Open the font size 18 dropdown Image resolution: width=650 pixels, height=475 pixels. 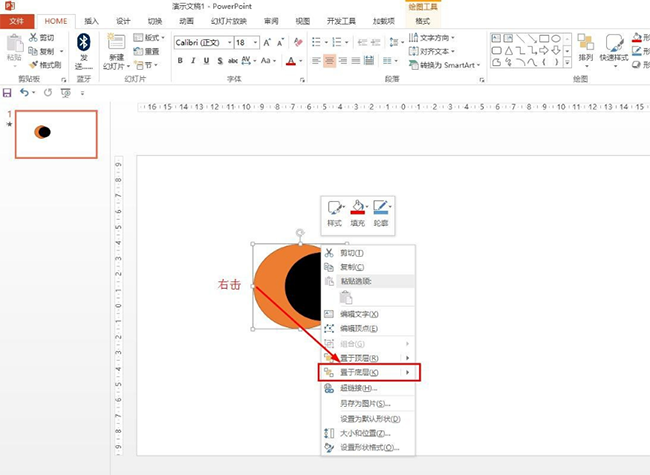(x=255, y=42)
